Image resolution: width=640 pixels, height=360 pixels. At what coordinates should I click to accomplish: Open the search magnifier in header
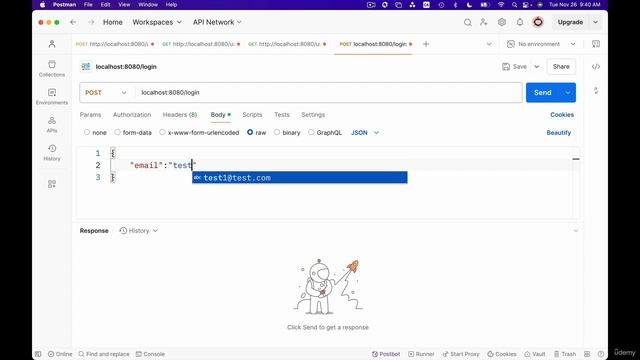pyautogui.click(x=468, y=22)
